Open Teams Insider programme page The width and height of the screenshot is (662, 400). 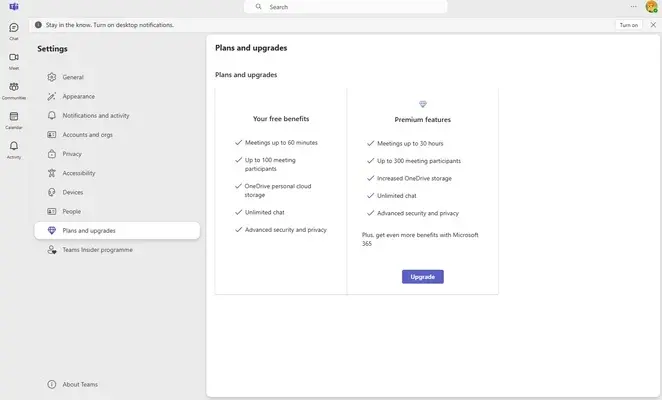(x=97, y=250)
